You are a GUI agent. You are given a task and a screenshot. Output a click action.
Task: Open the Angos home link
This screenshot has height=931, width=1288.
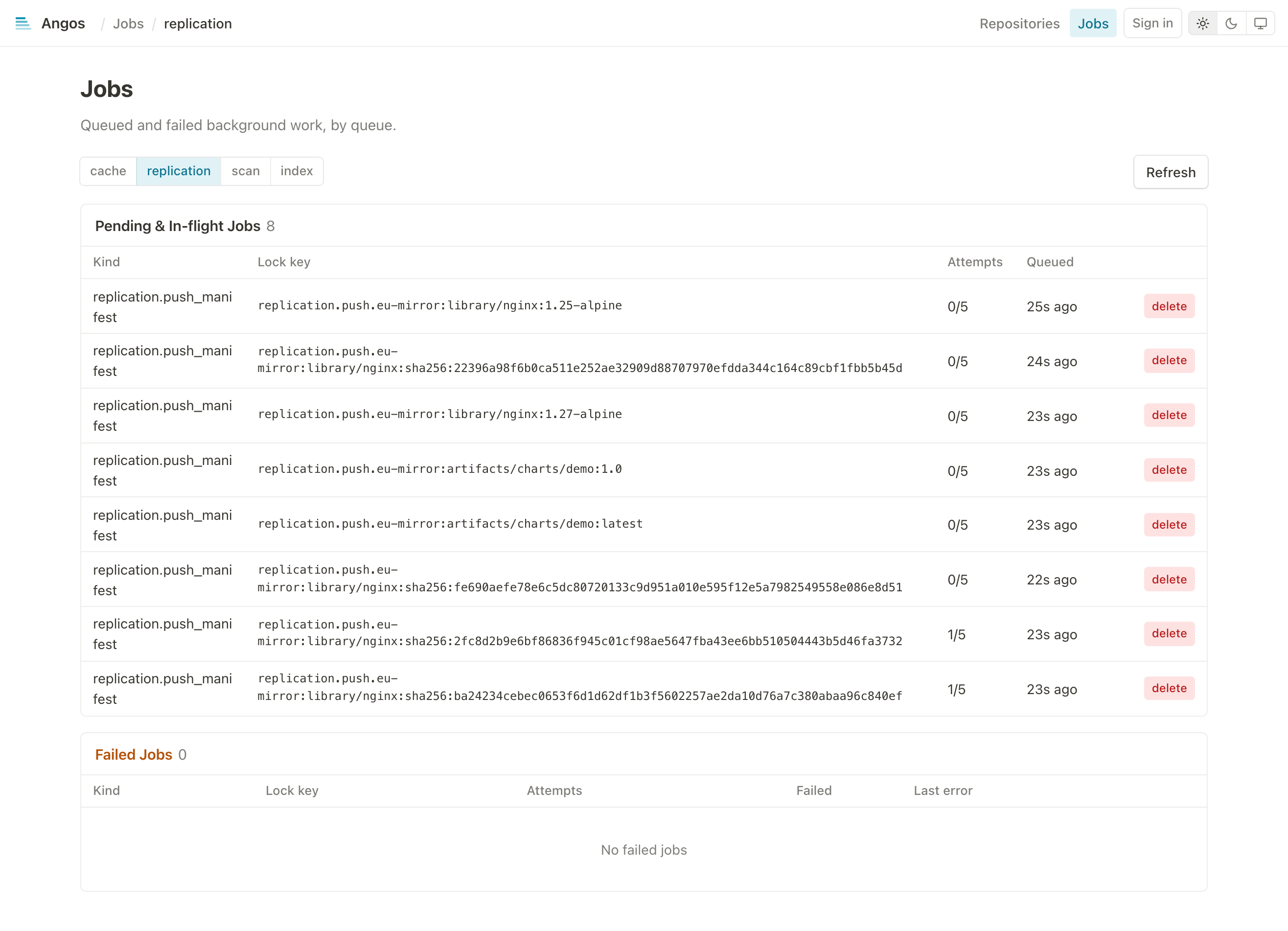tap(63, 23)
